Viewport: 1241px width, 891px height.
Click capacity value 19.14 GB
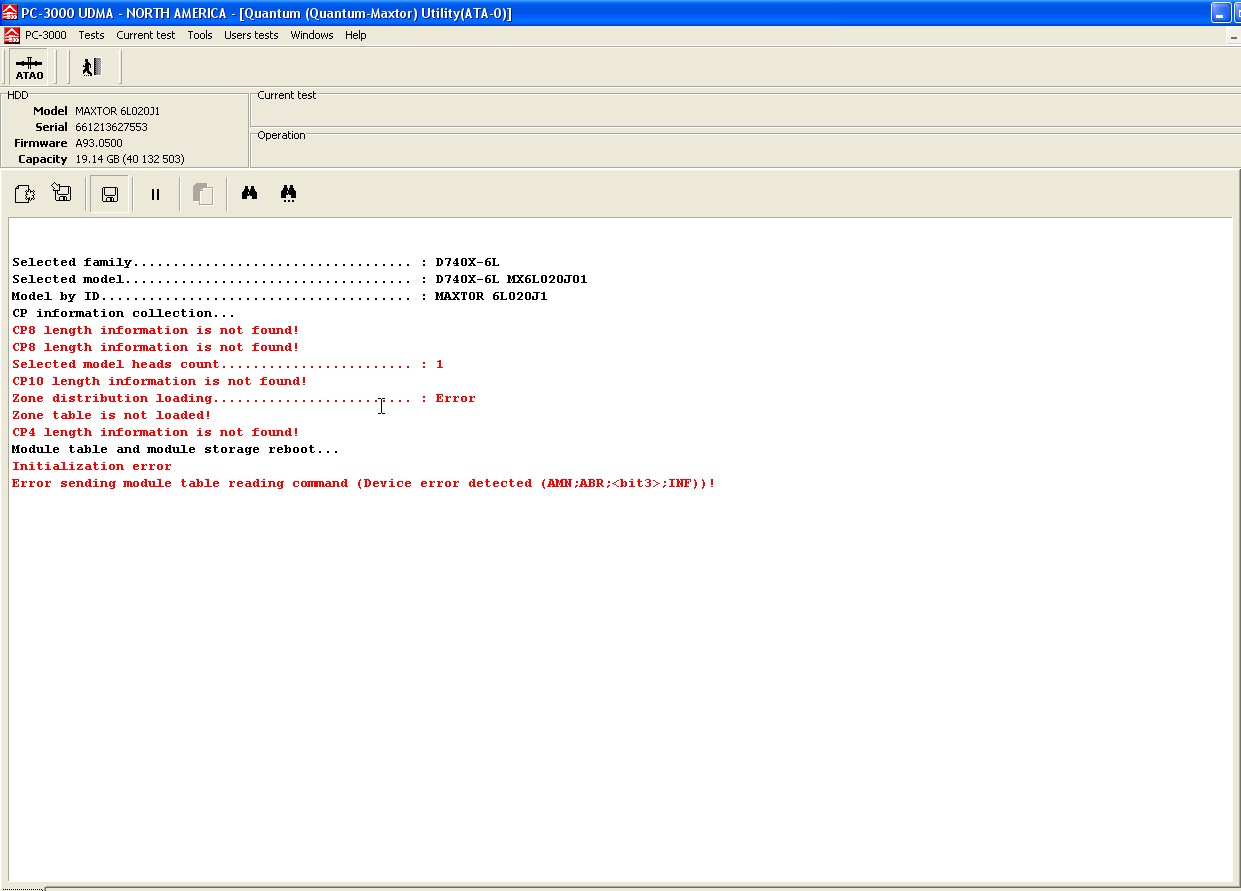point(130,159)
